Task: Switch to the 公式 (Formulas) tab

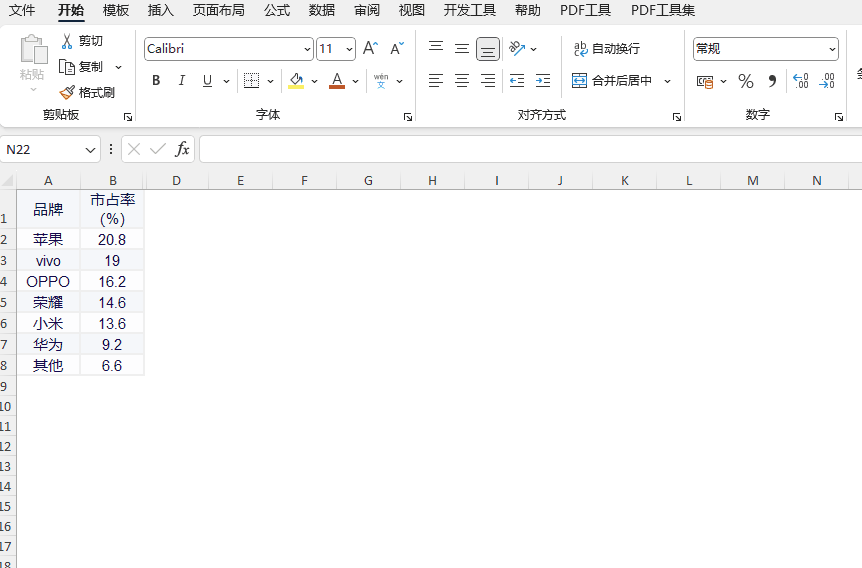Action: click(x=277, y=10)
